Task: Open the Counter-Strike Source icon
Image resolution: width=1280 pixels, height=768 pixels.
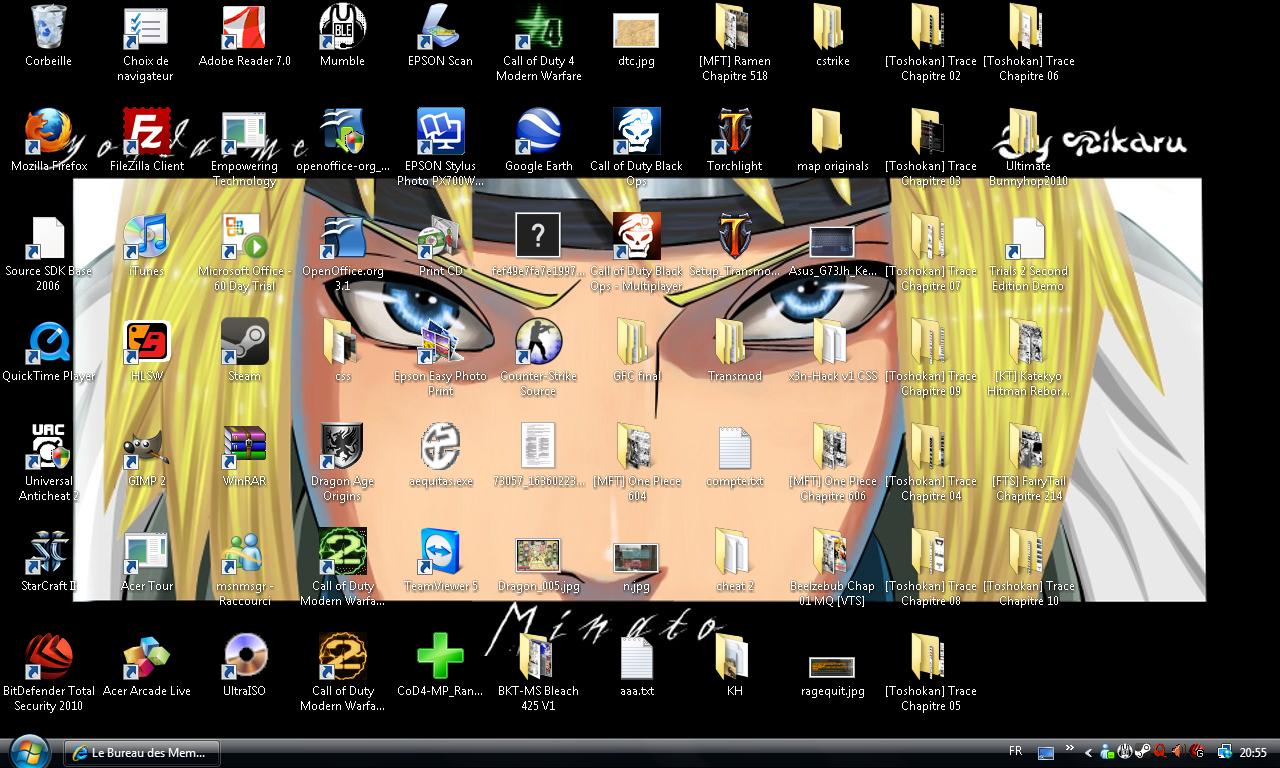Action: [538, 342]
